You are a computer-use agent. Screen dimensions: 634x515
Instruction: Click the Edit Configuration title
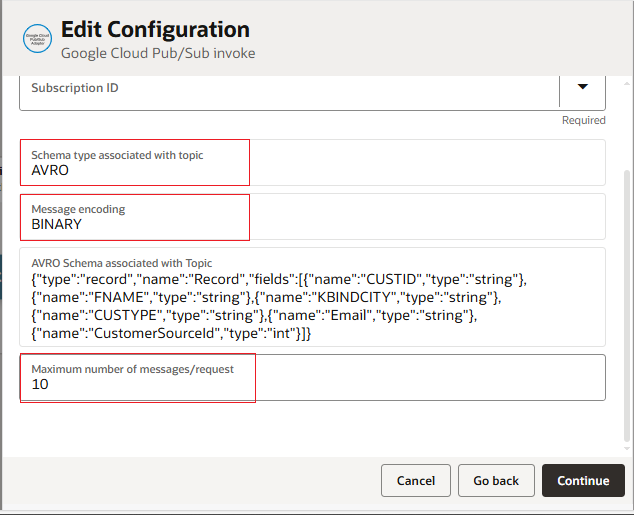[x=155, y=30]
